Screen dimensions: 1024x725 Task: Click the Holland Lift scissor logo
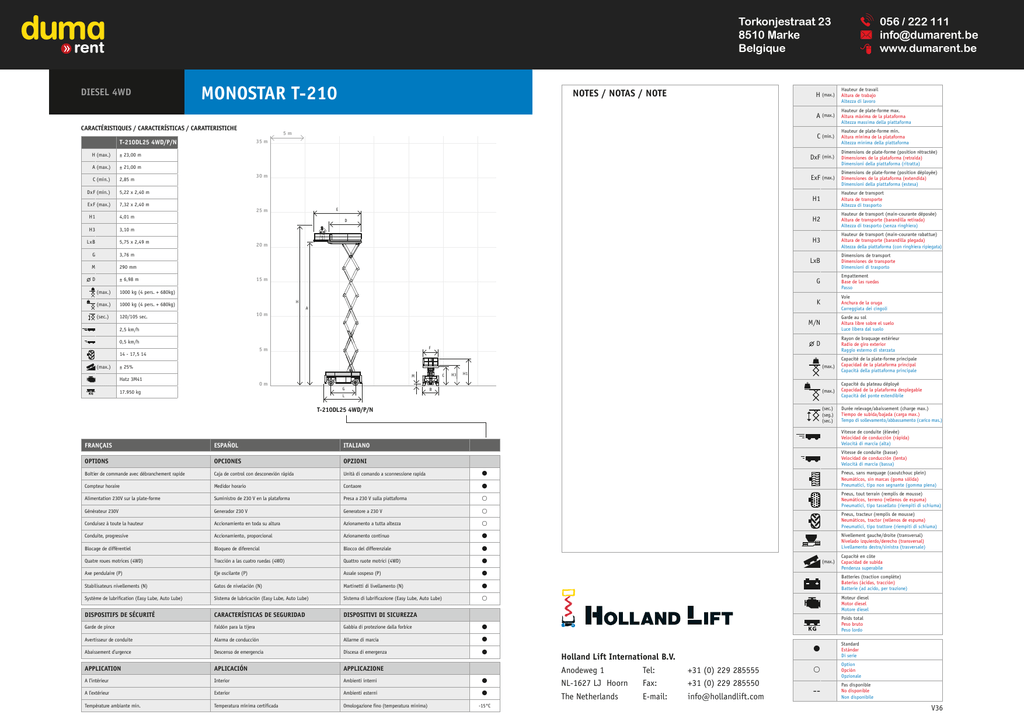point(568,608)
